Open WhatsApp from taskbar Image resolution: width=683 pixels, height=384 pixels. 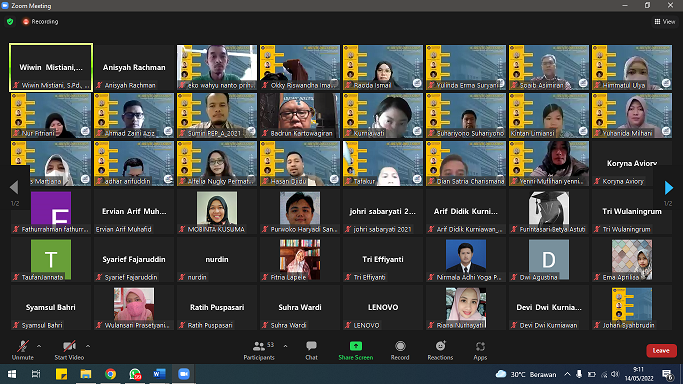click(x=135, y=374)
